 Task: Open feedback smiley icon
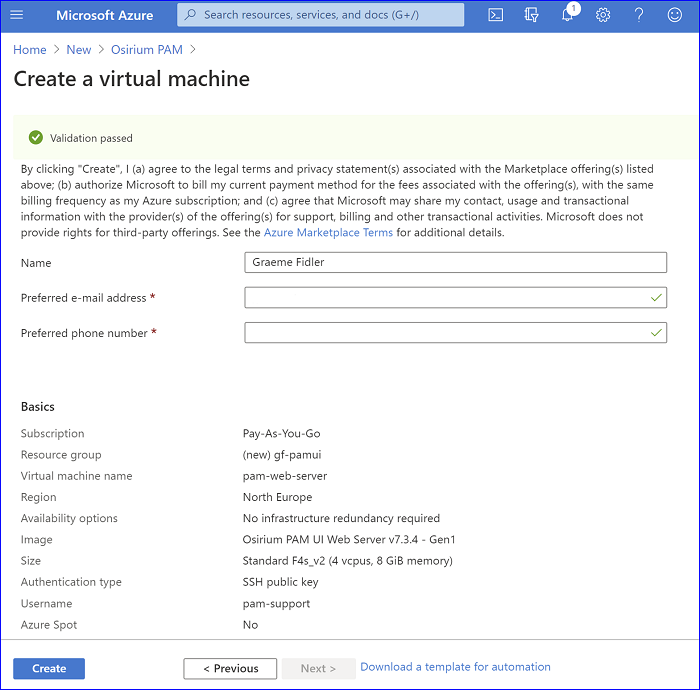675,15
